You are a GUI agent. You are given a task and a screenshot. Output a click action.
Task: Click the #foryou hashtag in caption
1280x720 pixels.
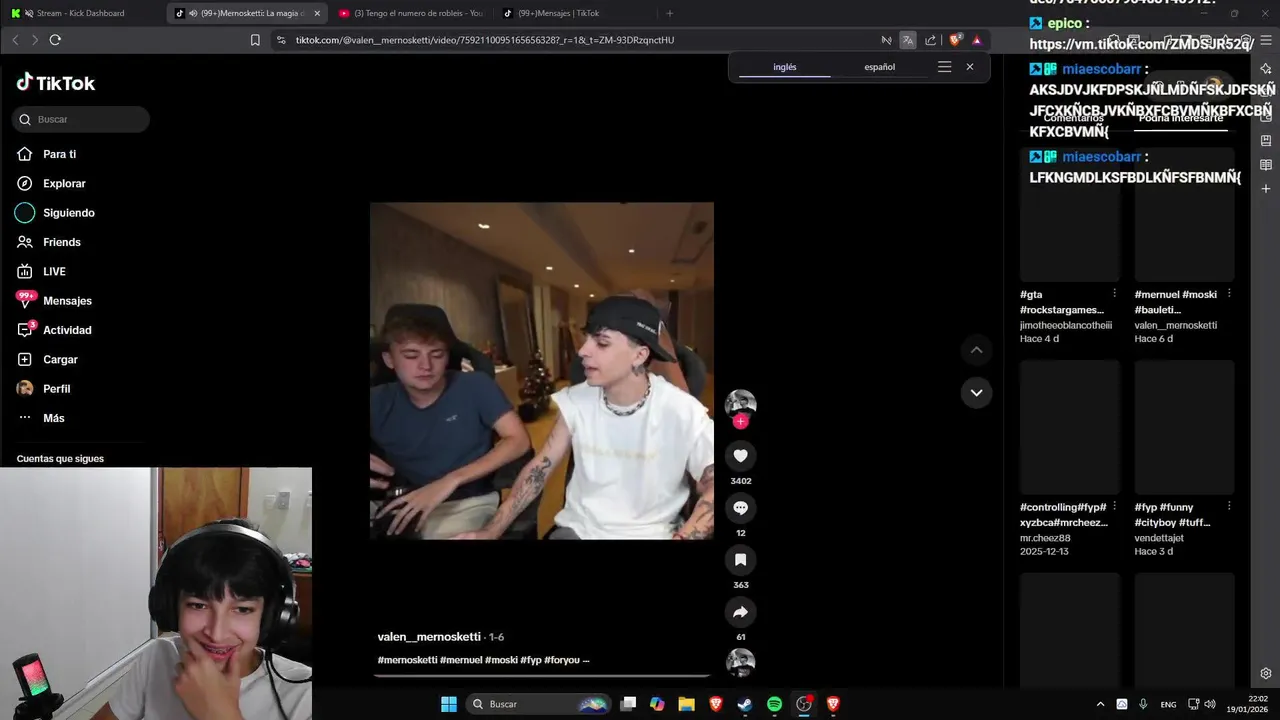coord(561,660)
